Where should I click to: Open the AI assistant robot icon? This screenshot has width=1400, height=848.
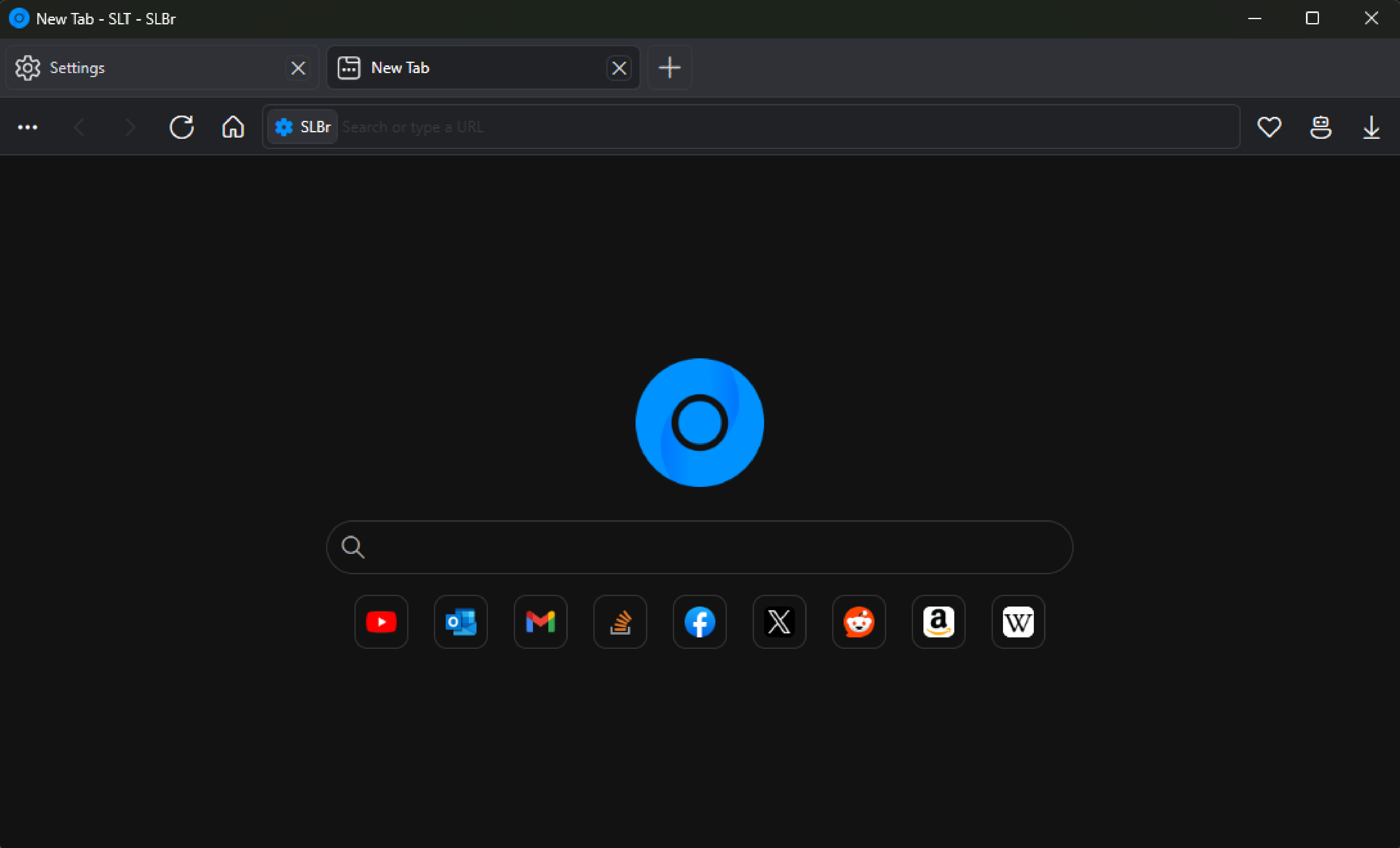1320,127
